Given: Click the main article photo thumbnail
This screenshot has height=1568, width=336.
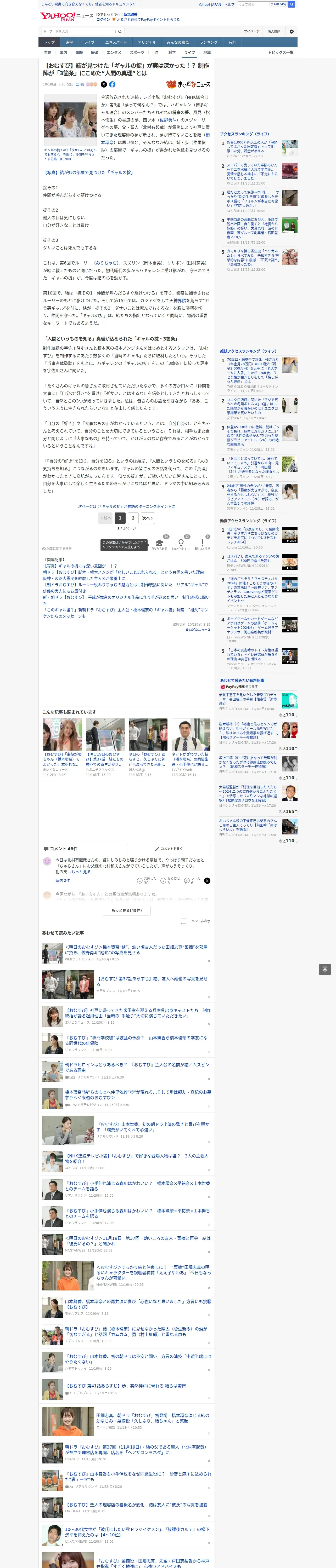Looking at the screenshot, I should pos(70,120).
